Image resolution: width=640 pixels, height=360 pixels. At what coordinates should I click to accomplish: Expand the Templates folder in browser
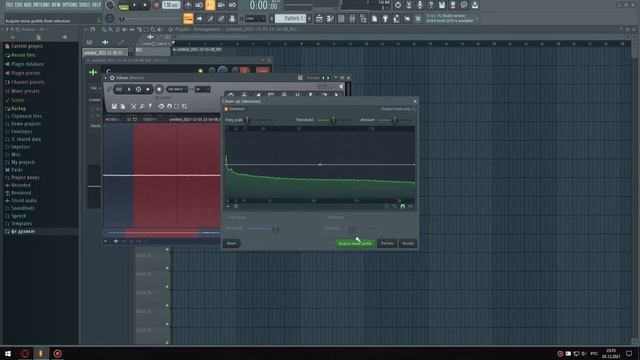tap(21, 224)
